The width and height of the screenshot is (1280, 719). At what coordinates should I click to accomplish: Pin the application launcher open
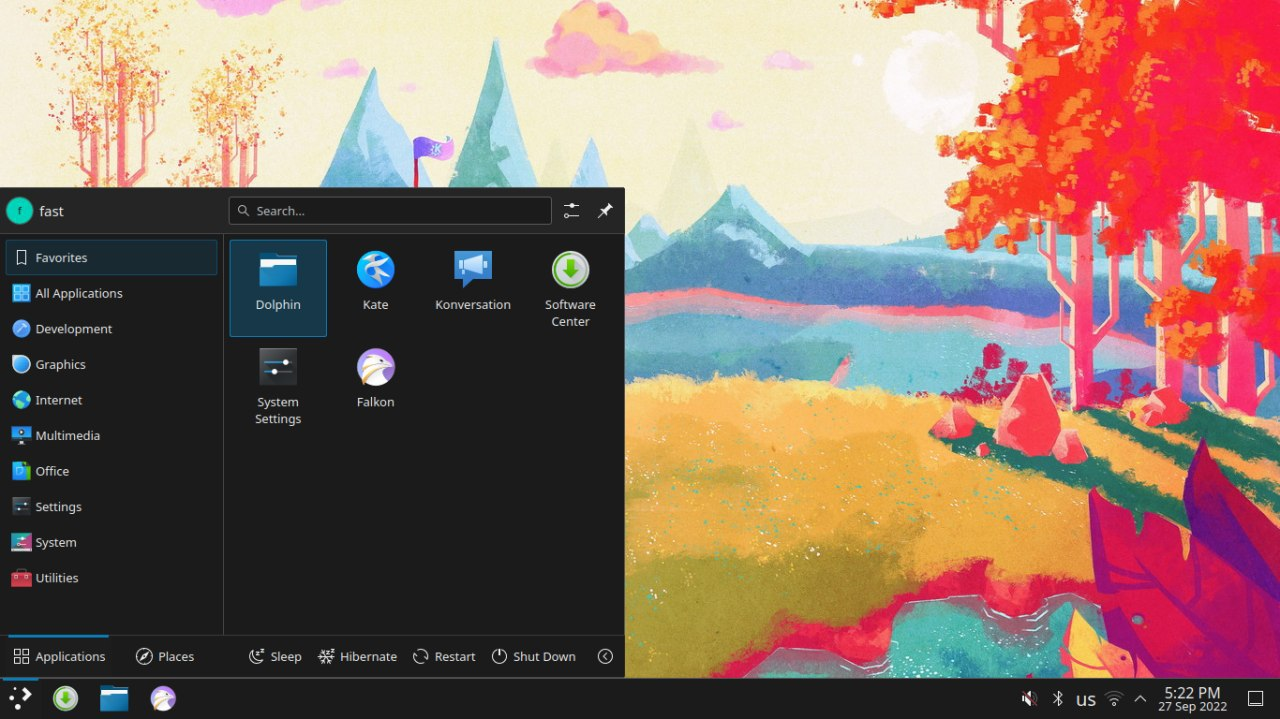coord(605,211)
